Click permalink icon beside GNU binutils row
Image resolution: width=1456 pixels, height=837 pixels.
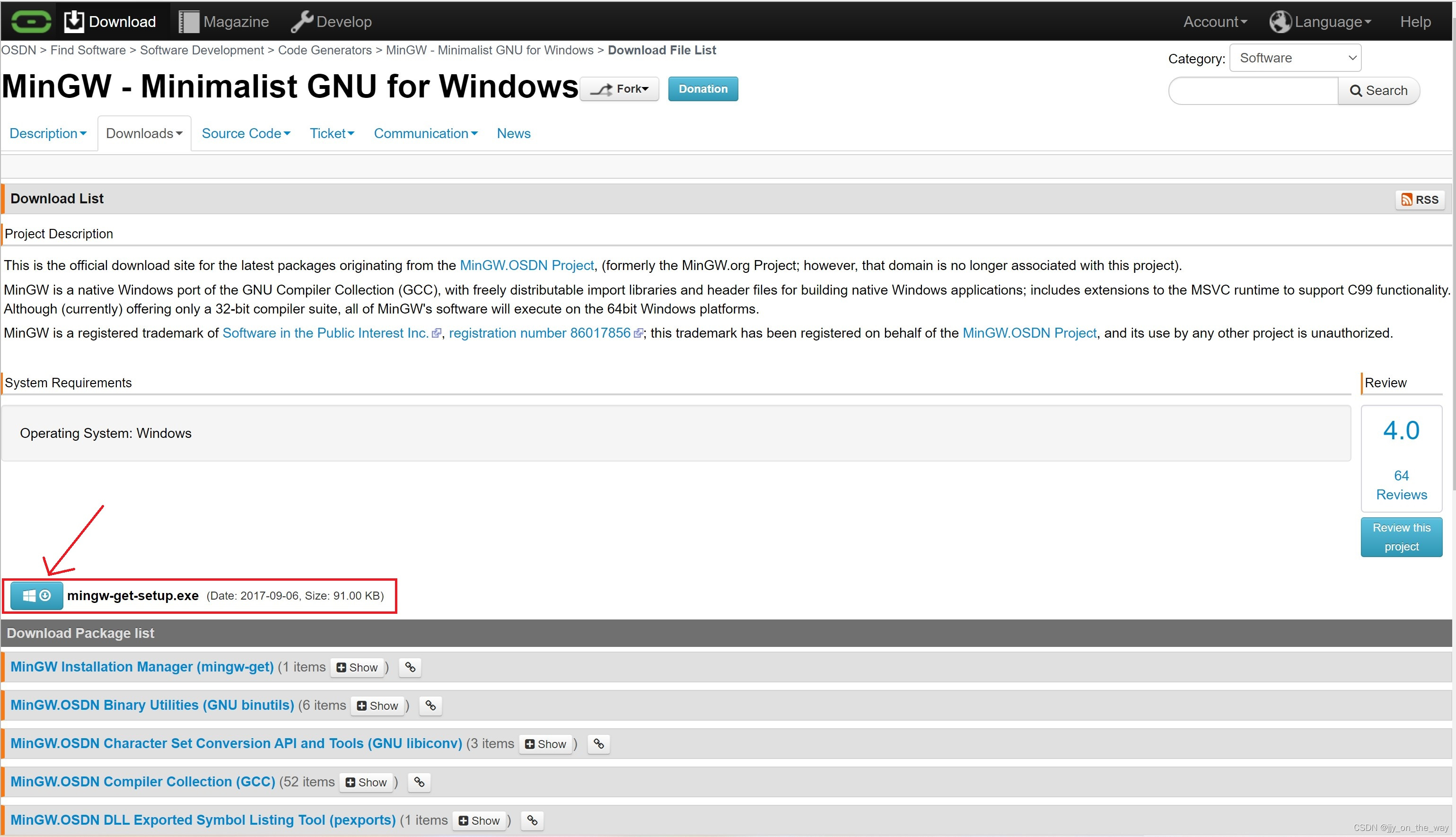click(430, 706)
